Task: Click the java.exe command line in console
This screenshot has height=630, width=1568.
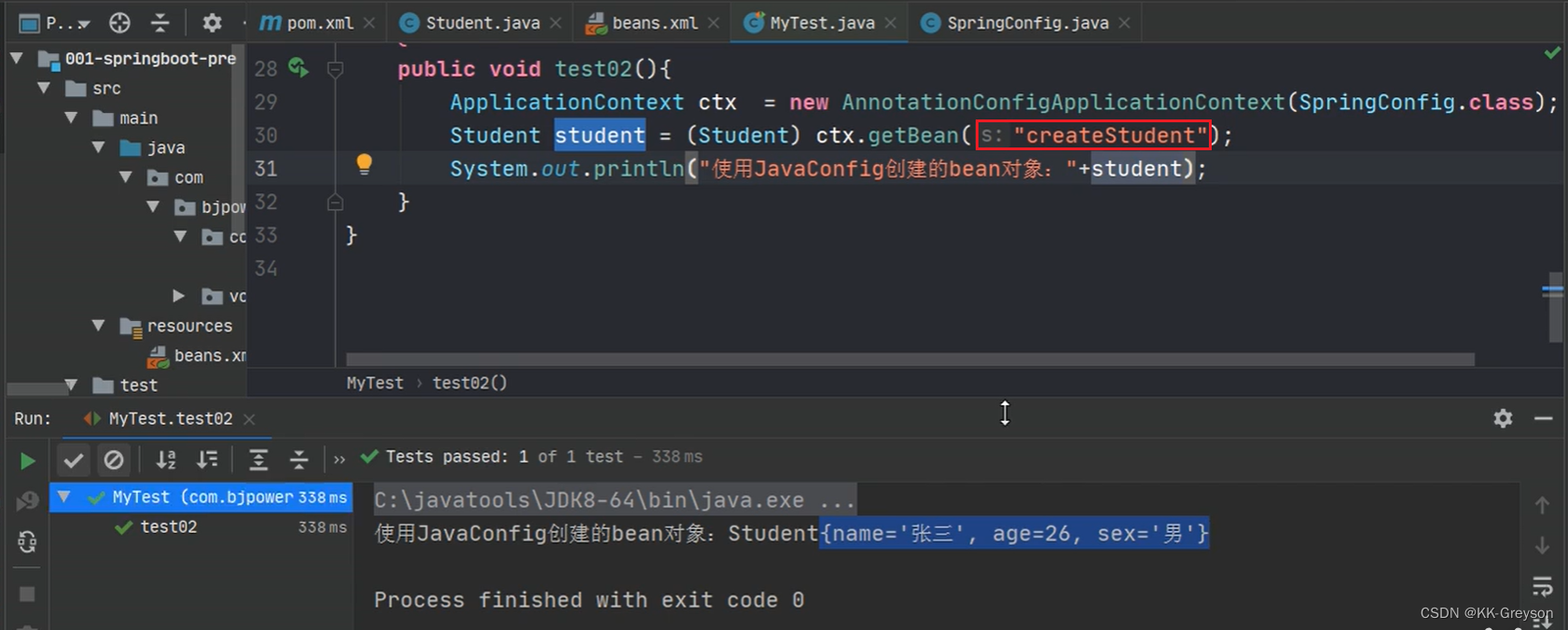Action: click(615, 500)
